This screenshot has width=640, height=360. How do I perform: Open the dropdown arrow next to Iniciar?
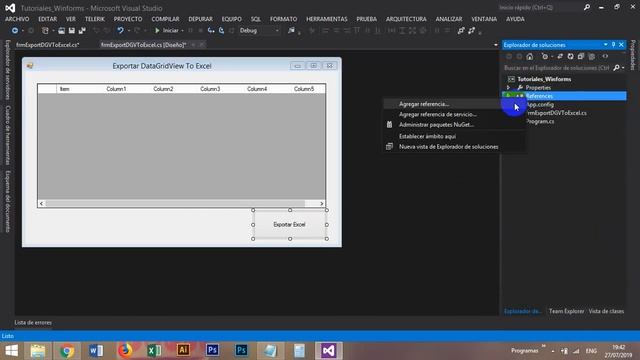coord(182,31)
